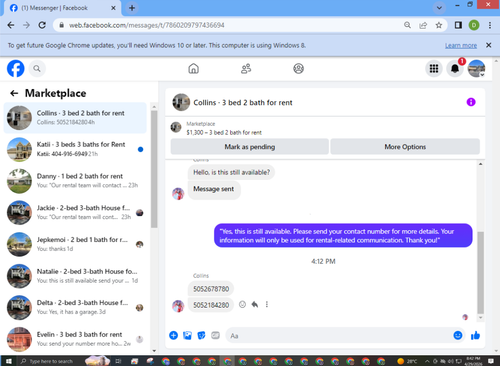
Task: Open emoji picker in message field
Action: pos(458,335)
